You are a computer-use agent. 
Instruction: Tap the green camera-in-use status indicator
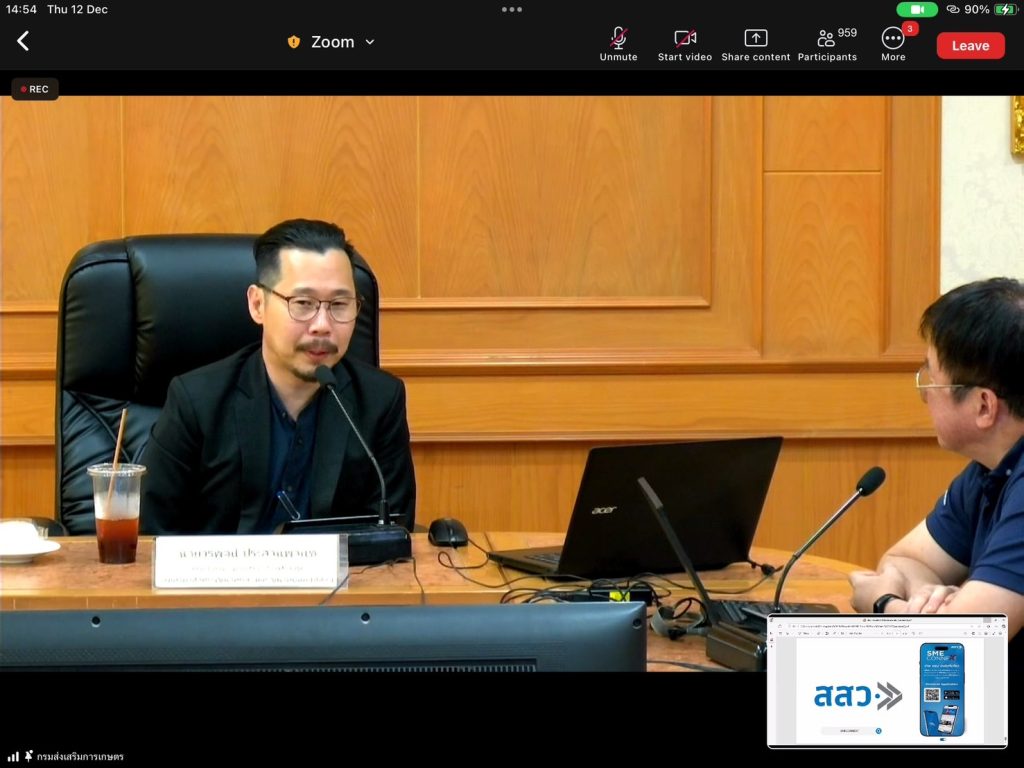(916, 9)
